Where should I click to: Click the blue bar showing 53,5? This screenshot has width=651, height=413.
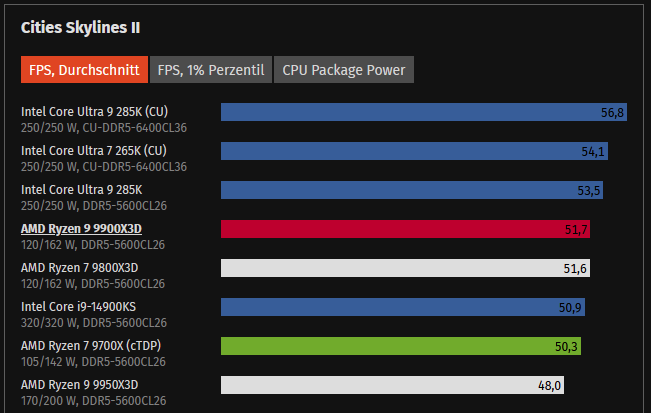tap(412, 190)
